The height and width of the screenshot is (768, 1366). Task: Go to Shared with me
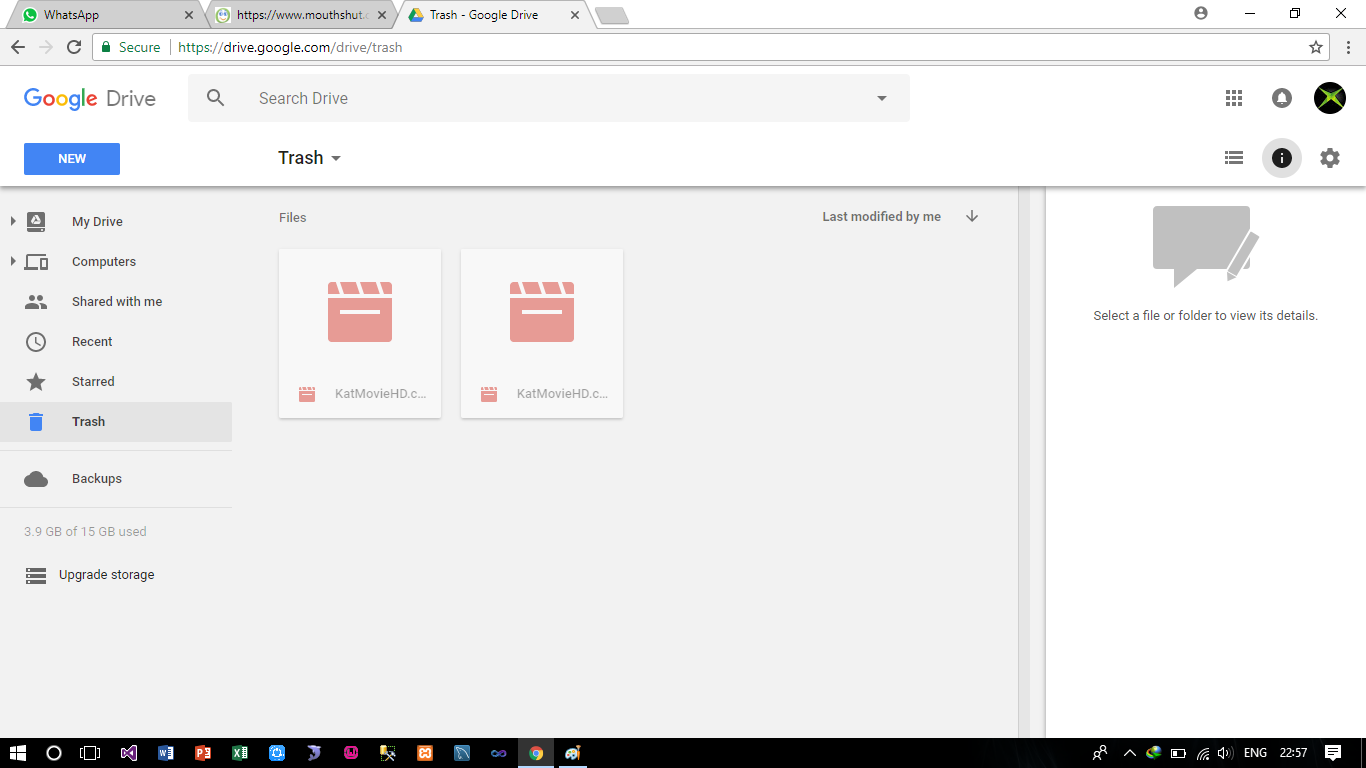116,302
